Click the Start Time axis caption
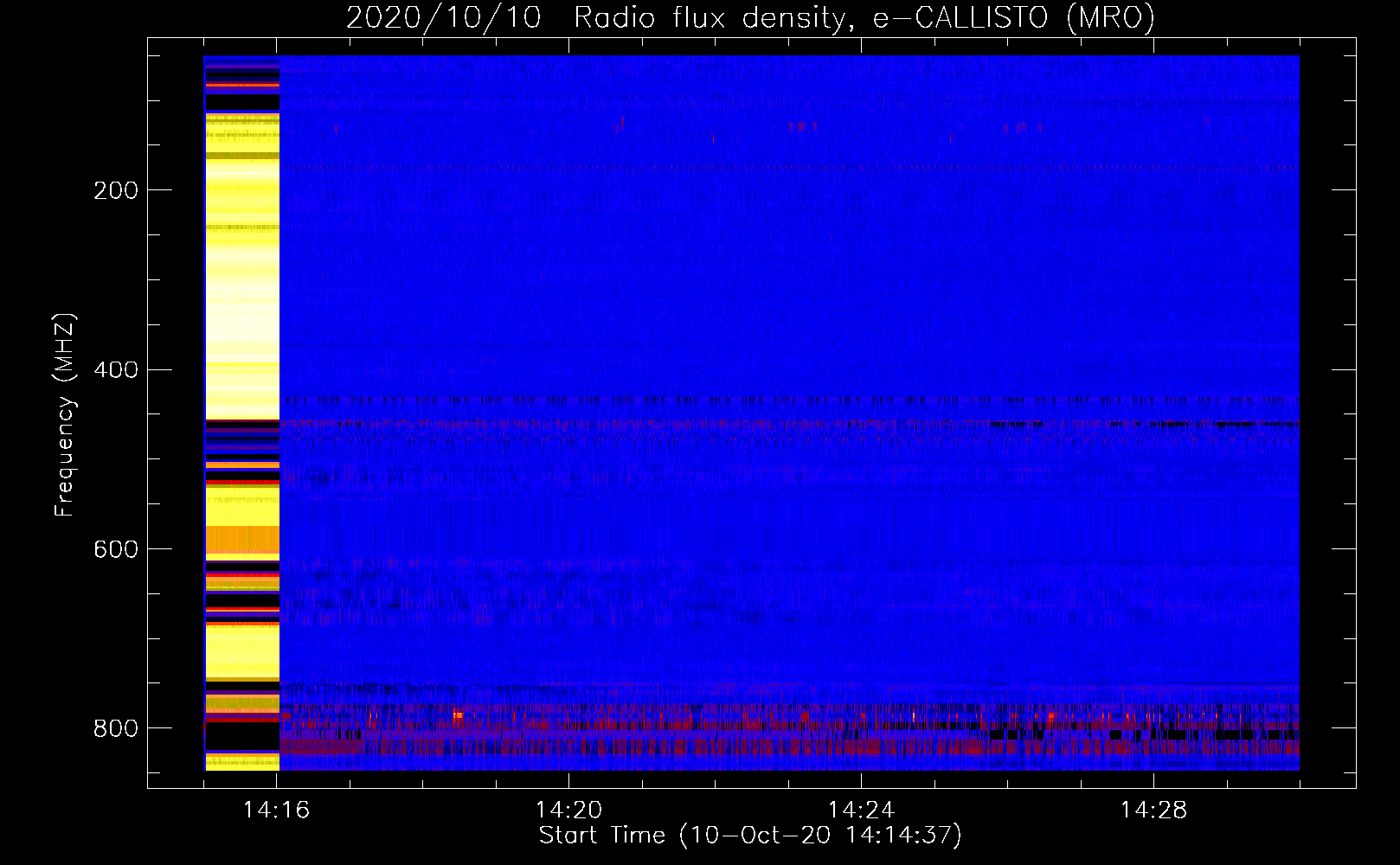This screenshot has width=1400, height=865. tap(750, 836)
